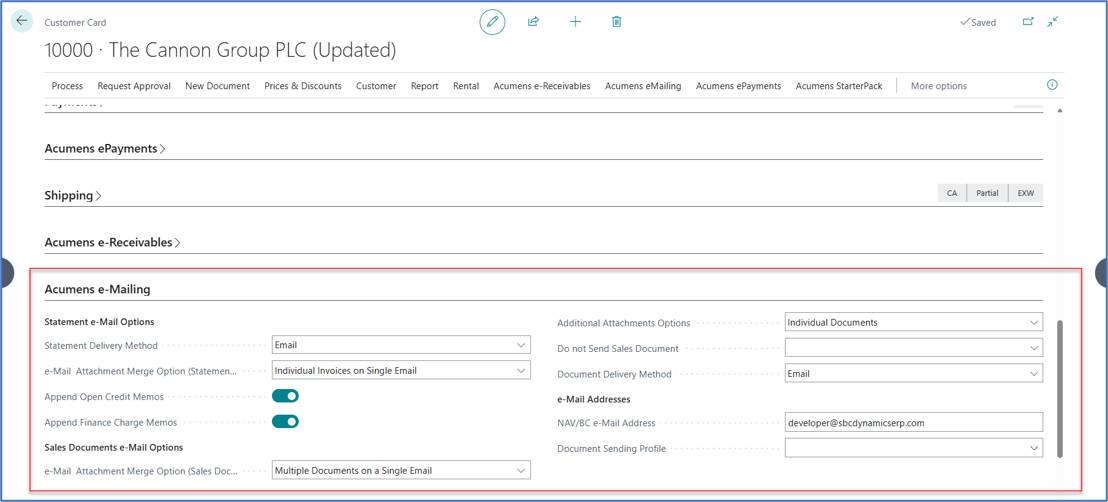This screenshot has width=1108, height=502.
Task: Create new record with plus icon
Action: [x=575, y=22]
